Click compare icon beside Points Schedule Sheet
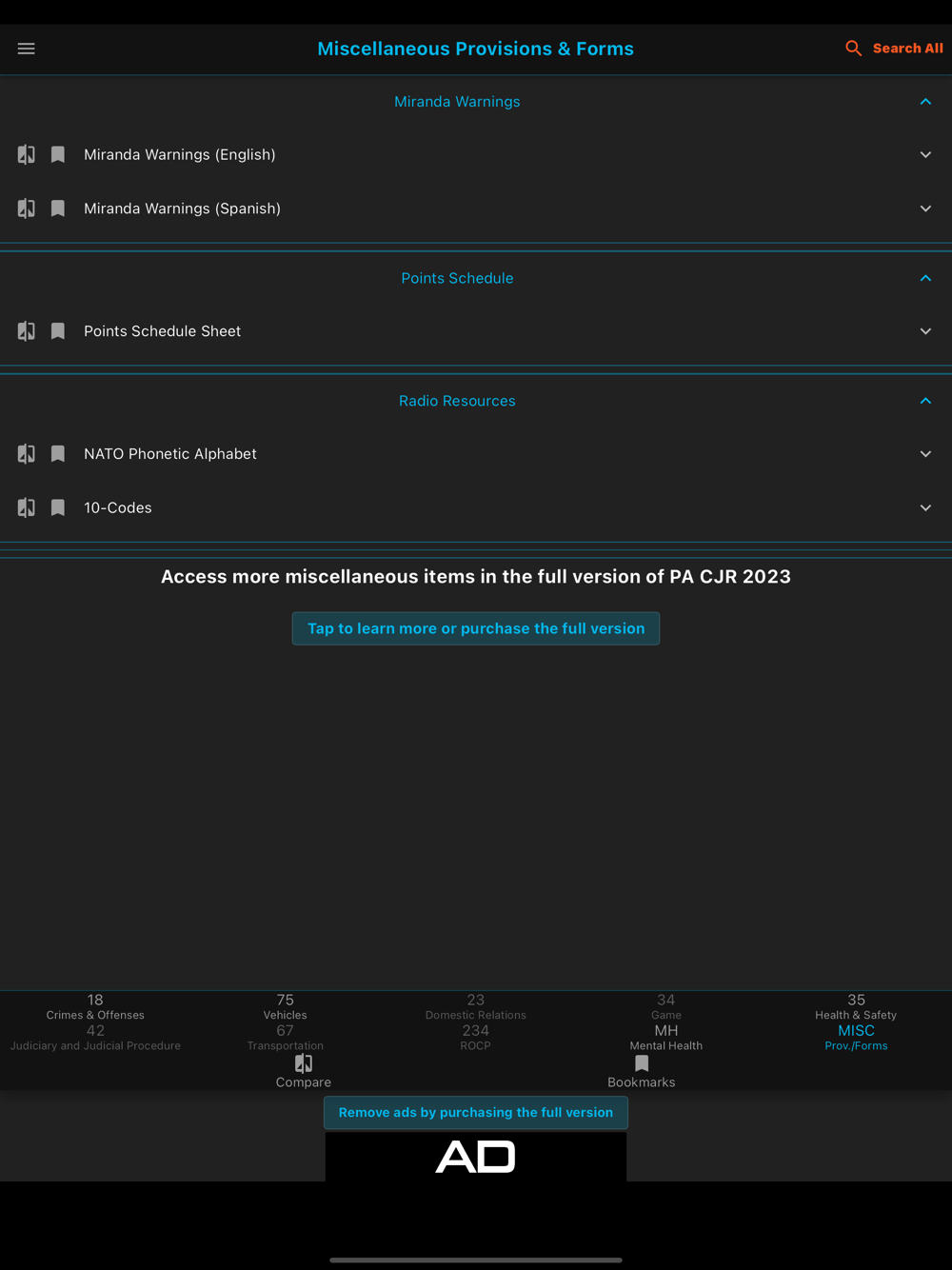The image size is (952, 1270). coord(27,331)
